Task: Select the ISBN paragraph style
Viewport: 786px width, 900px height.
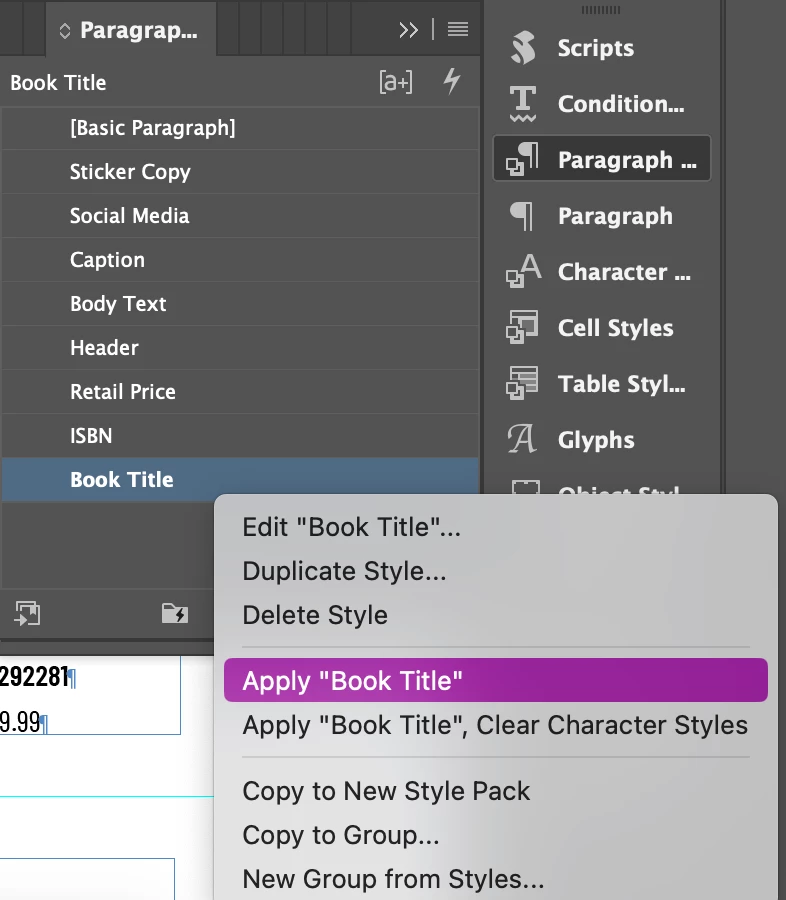Action: click(x=240, y=436)
